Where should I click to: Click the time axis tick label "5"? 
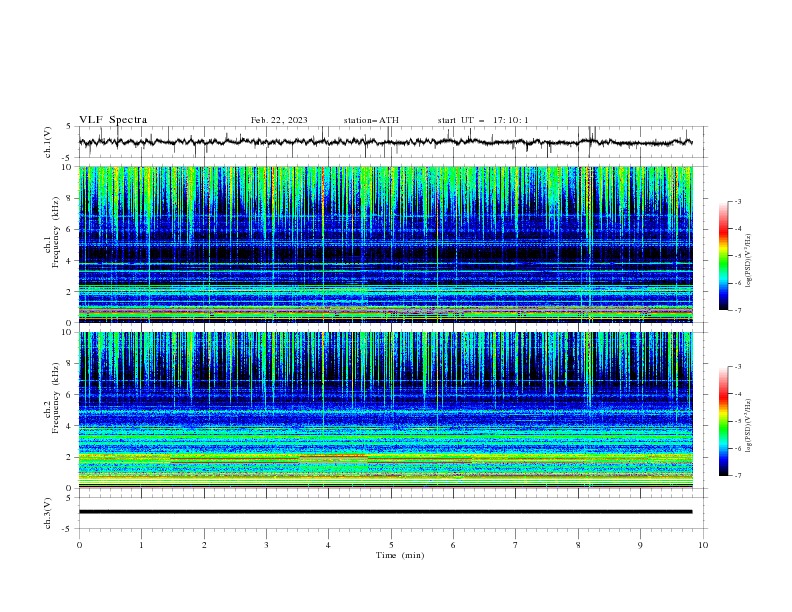pos(391,545)
